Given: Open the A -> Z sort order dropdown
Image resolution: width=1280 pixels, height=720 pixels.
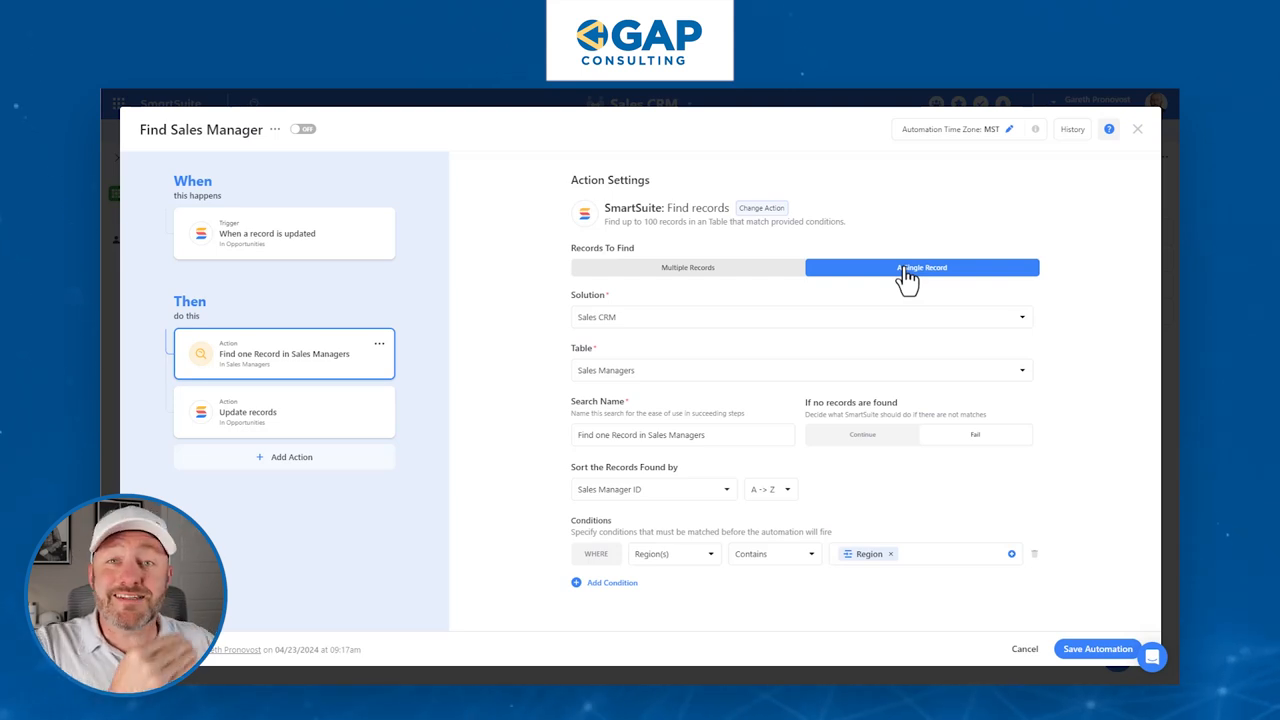Looking at the screenshot, I should coord(771,489).
